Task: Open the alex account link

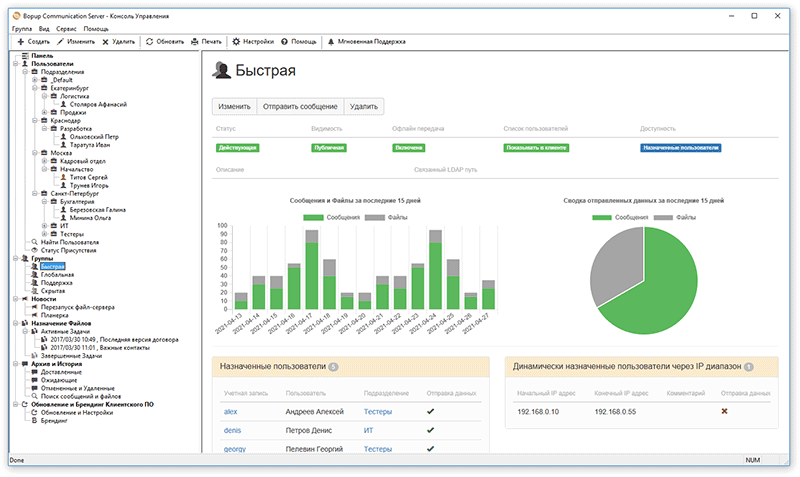Action: click(230, 410)
